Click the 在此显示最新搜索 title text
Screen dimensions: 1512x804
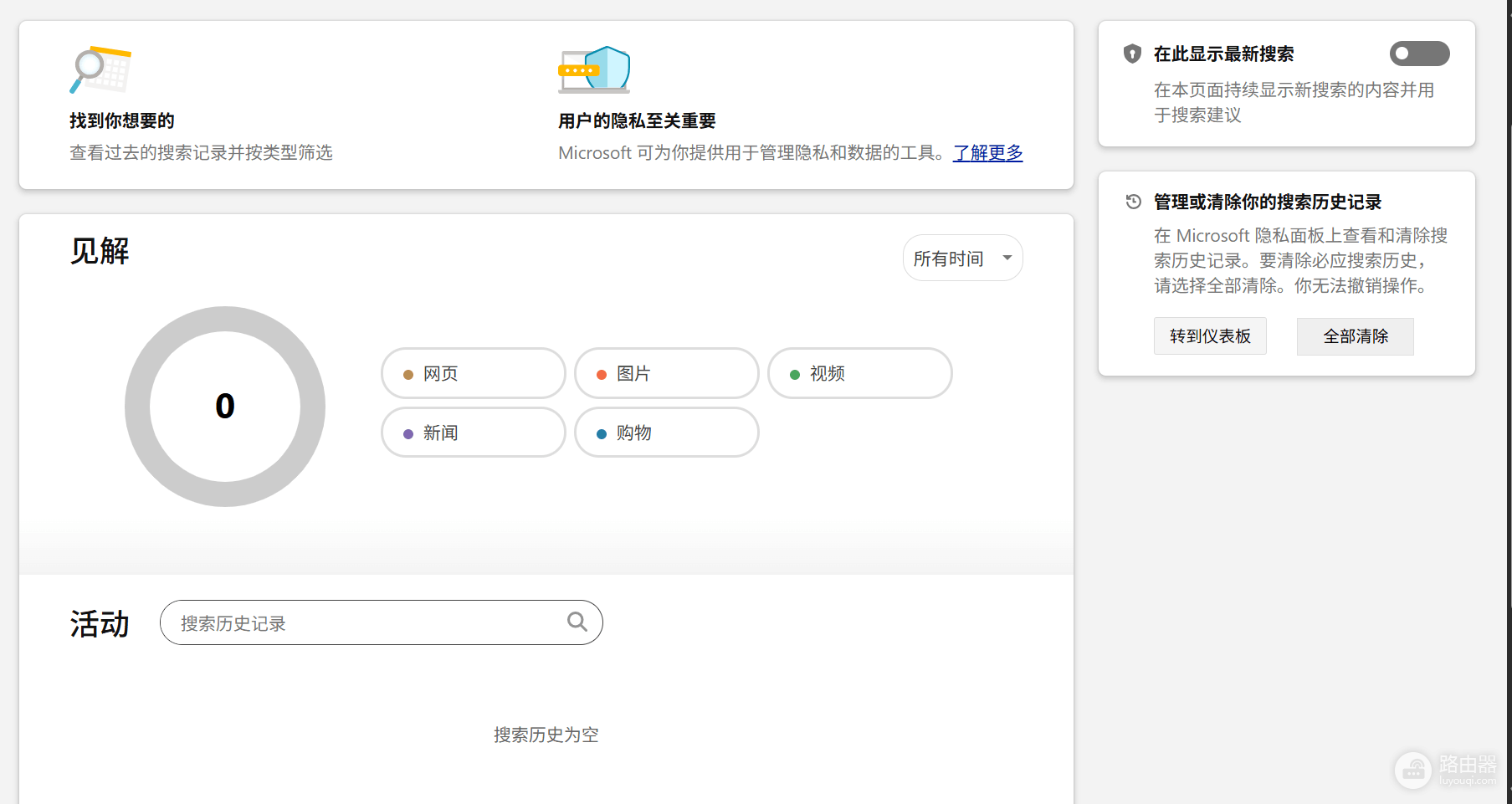point(1223,54)
